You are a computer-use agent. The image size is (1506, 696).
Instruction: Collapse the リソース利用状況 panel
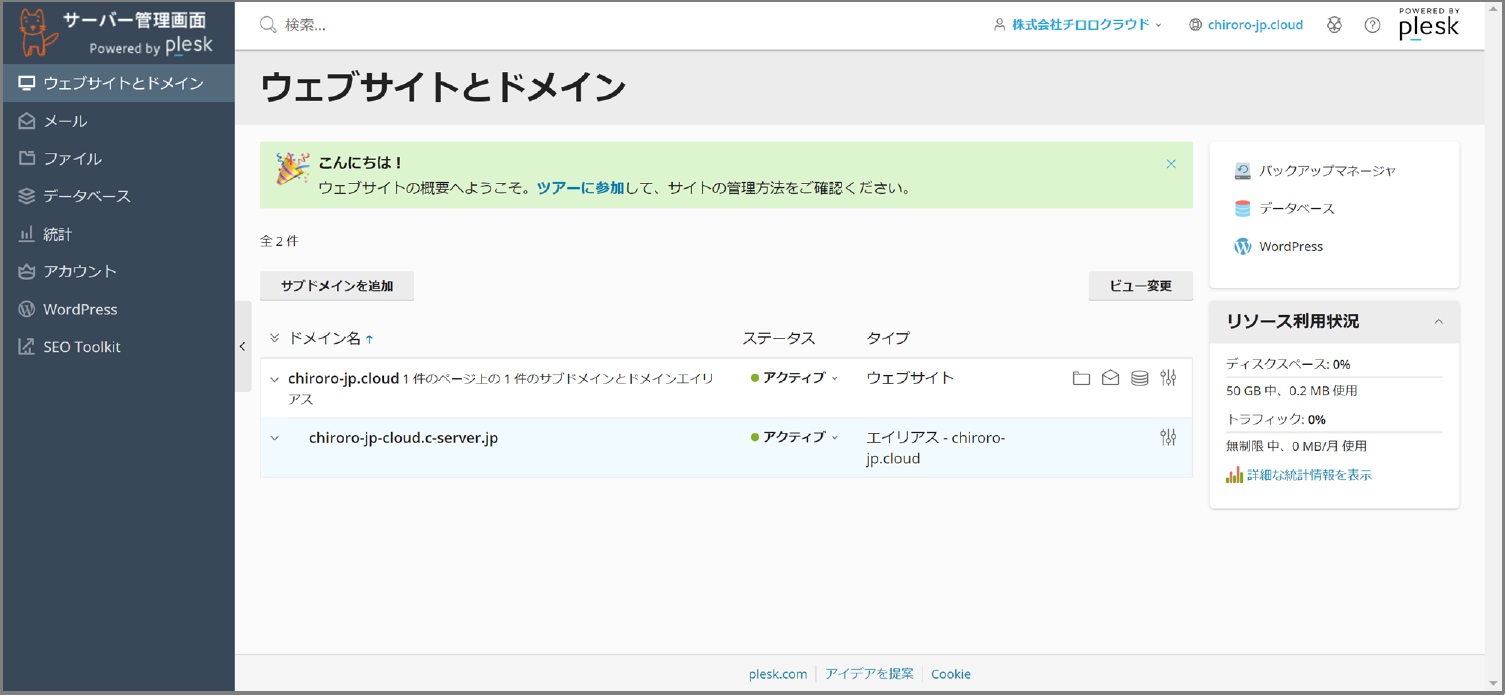click(x=1438, y=322)
